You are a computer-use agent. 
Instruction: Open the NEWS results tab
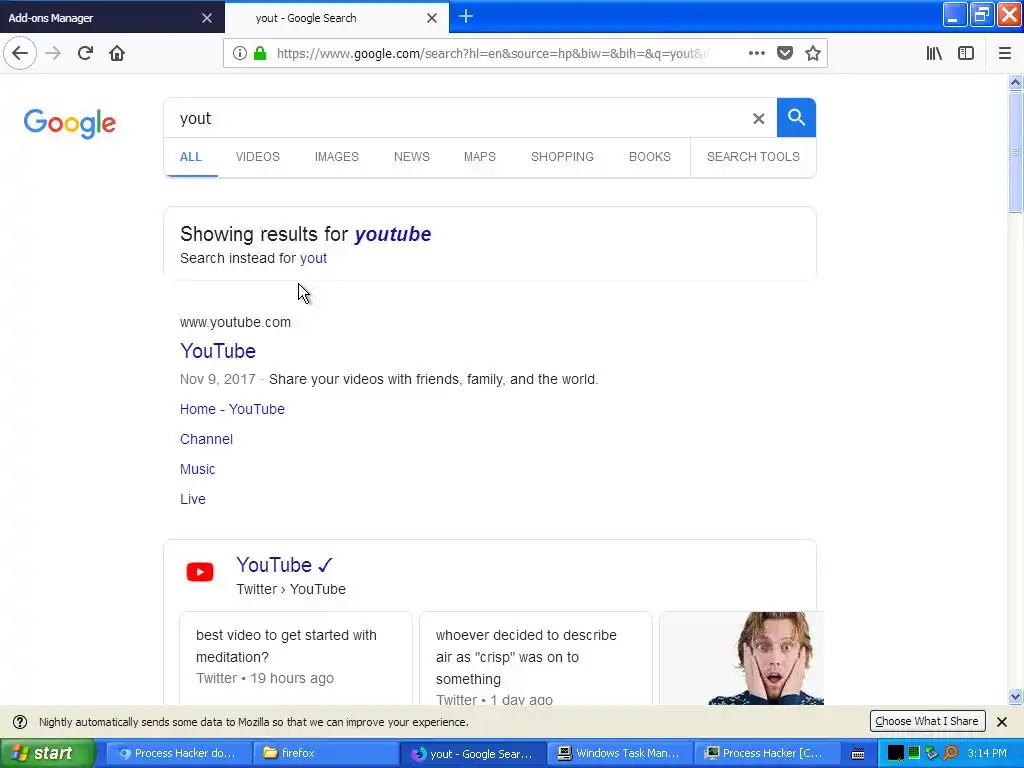coord(411,157)
